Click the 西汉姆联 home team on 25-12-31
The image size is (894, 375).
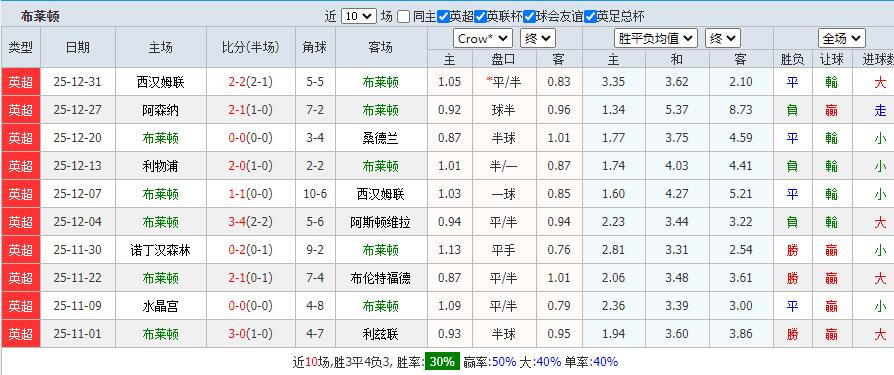160,82
